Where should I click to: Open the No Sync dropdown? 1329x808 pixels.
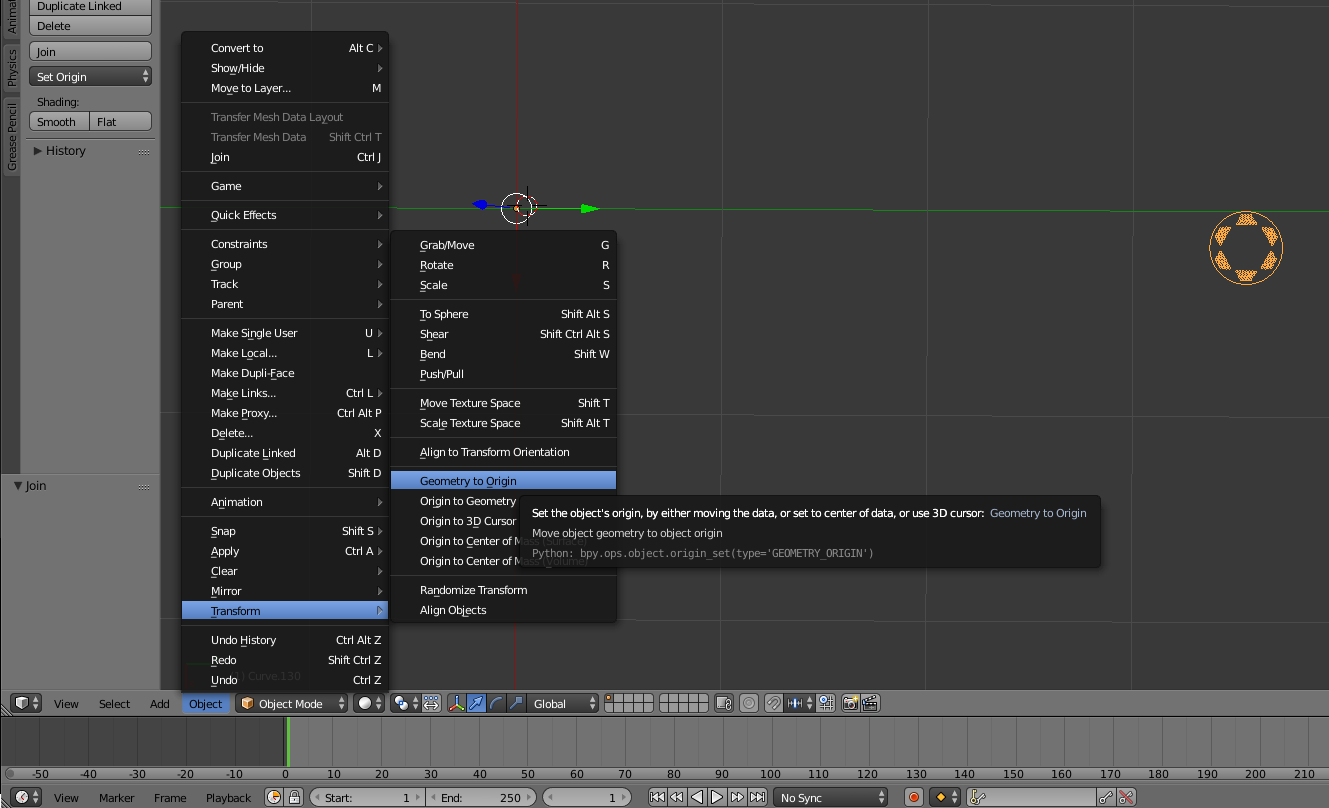click(x=830, y=797)
